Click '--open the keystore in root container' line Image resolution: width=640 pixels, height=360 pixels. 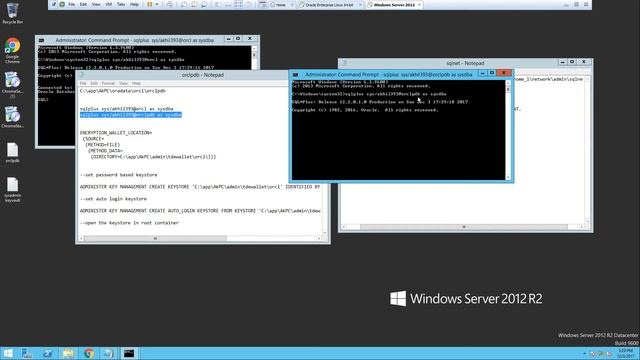click(129, 223)
